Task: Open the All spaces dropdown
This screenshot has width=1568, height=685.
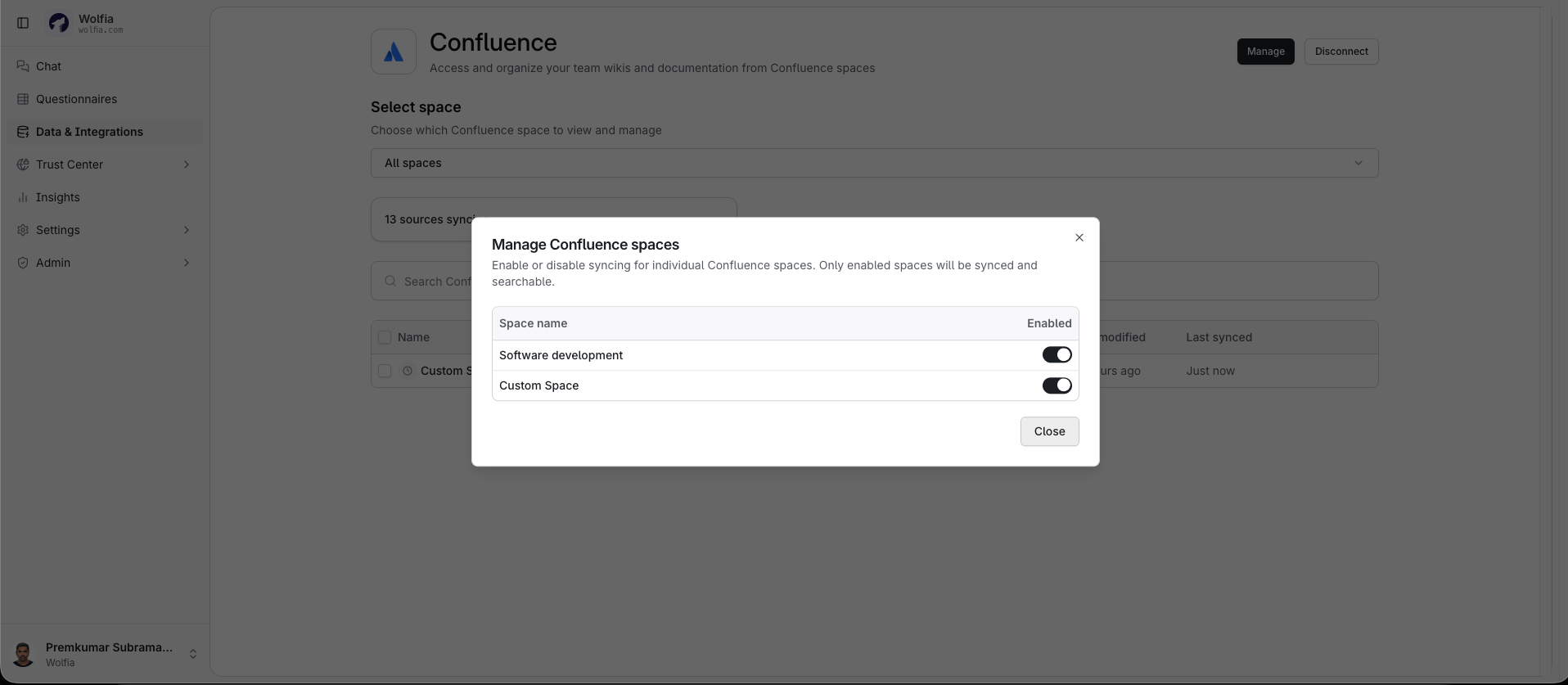Action: [x=875, y=163]
